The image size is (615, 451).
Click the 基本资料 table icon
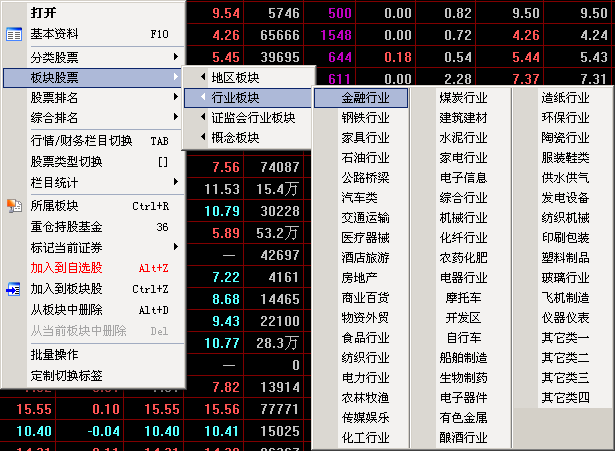14,35
